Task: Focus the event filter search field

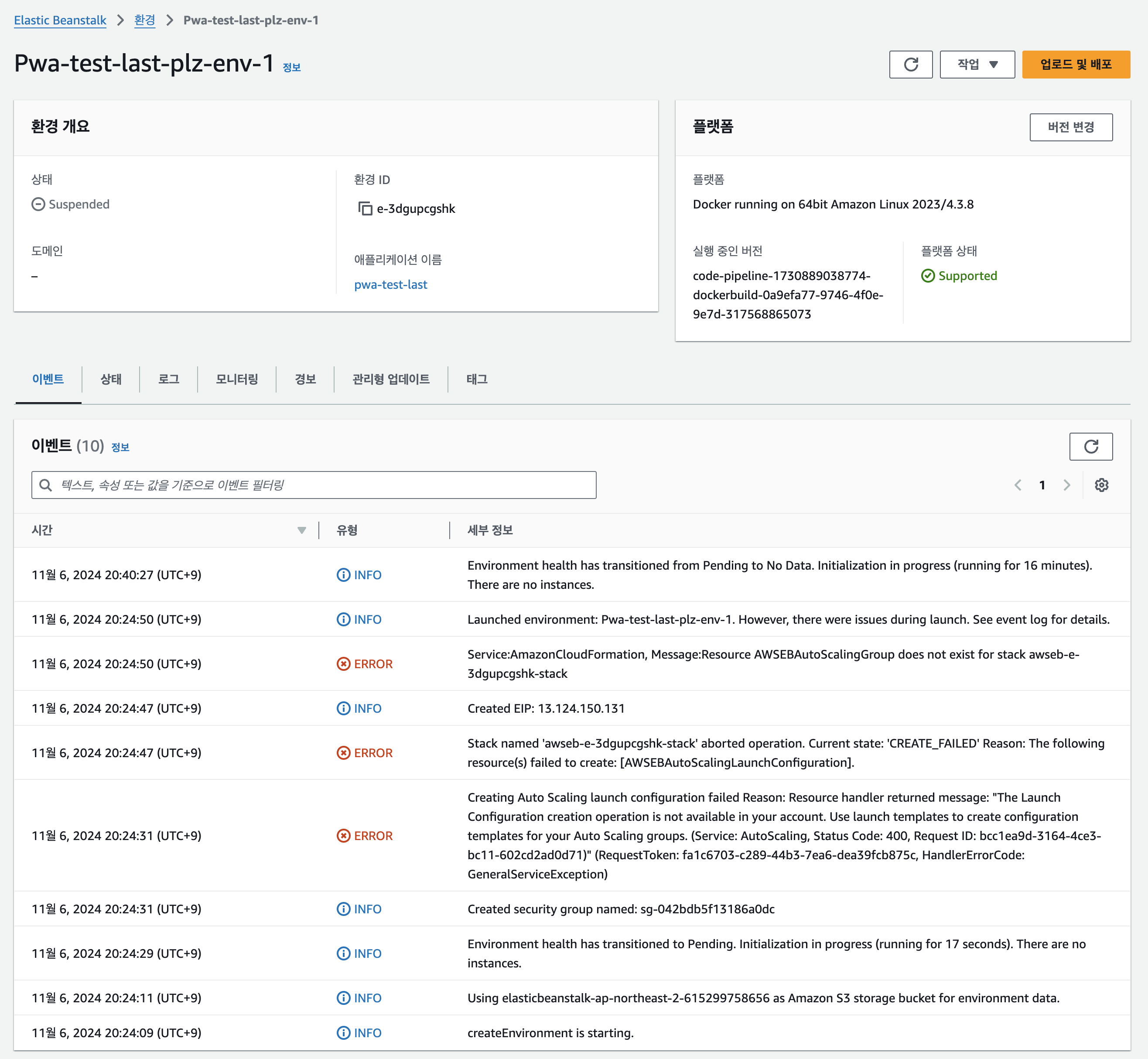Action: tap(314, 485)
